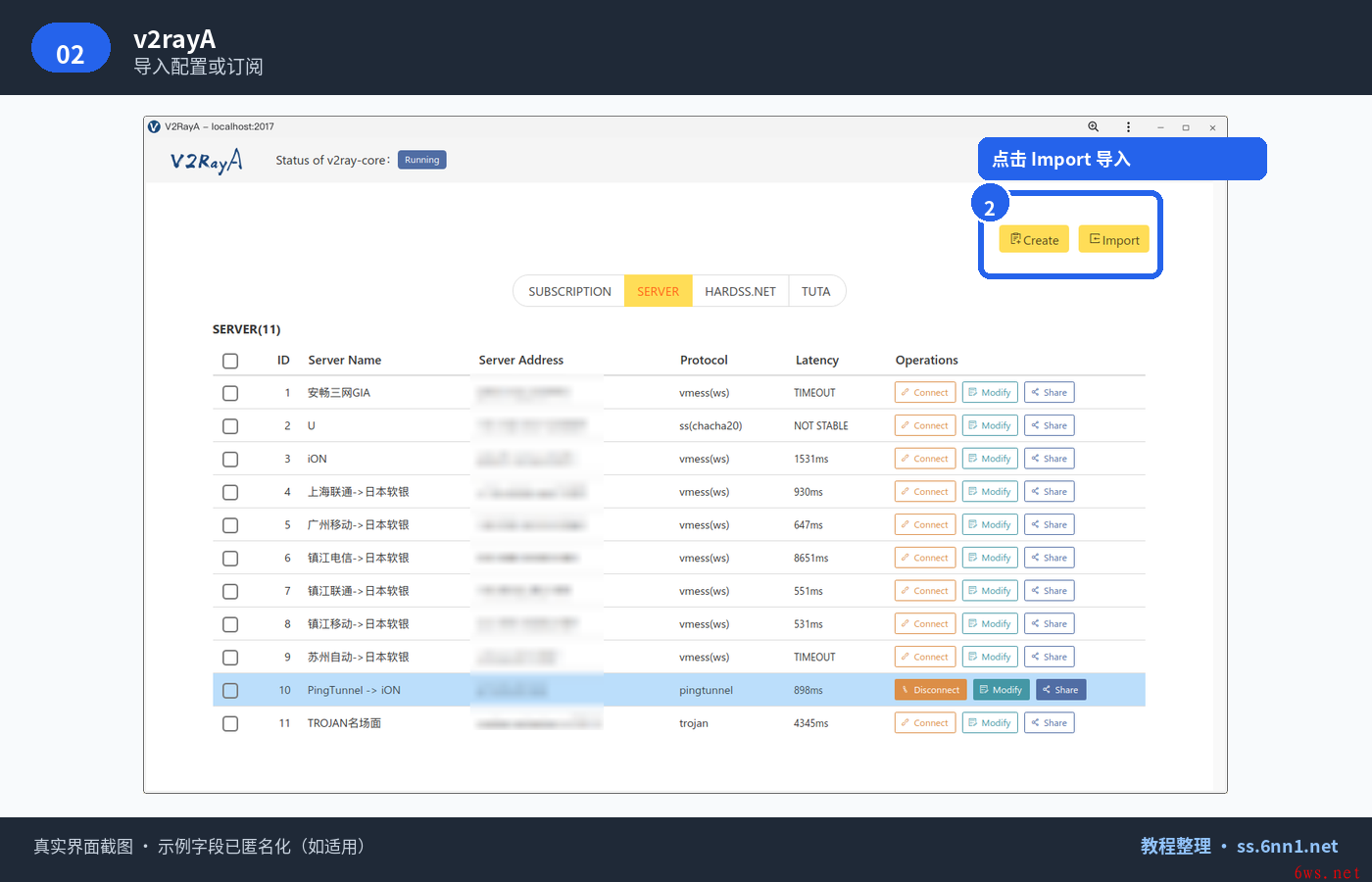The image size is (1372, 882).
Task: Connect to 苏州自动->日本软银
Action: tap(925, 657)
